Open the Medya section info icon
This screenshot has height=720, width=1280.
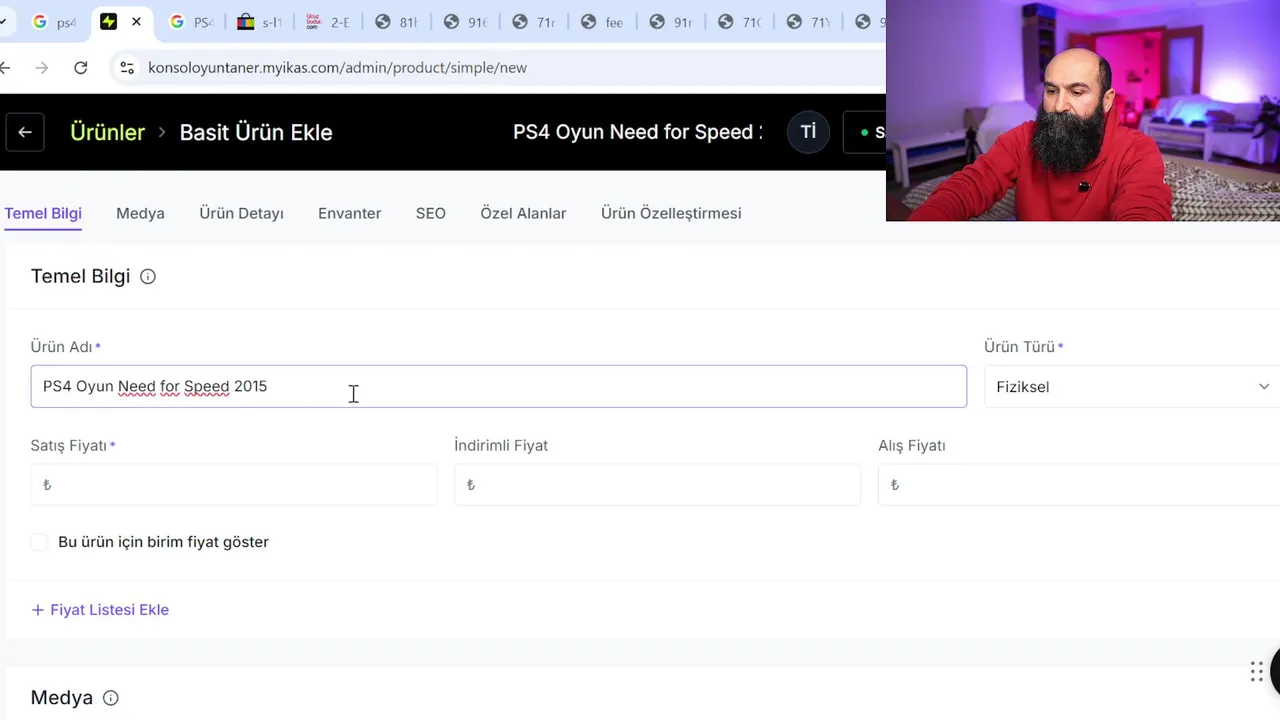click(111, 698)
